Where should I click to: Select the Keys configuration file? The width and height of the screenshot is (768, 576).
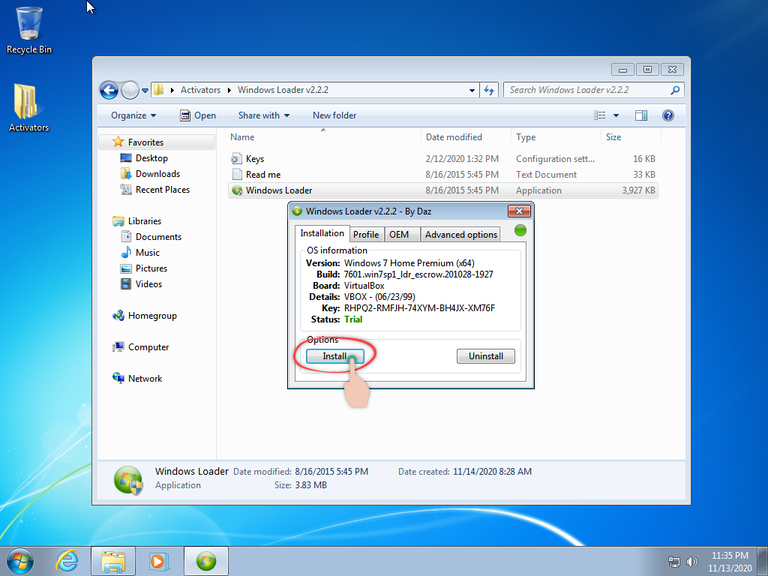(443, 159)
